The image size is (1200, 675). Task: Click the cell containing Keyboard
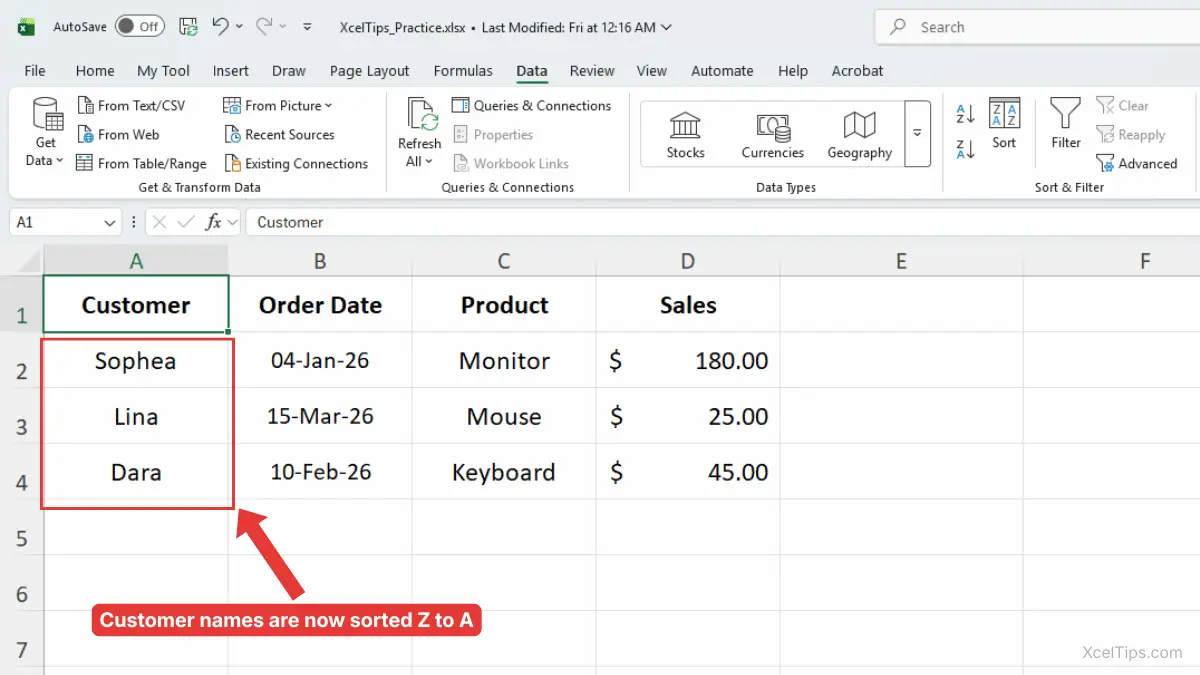(x=504, y=472)
